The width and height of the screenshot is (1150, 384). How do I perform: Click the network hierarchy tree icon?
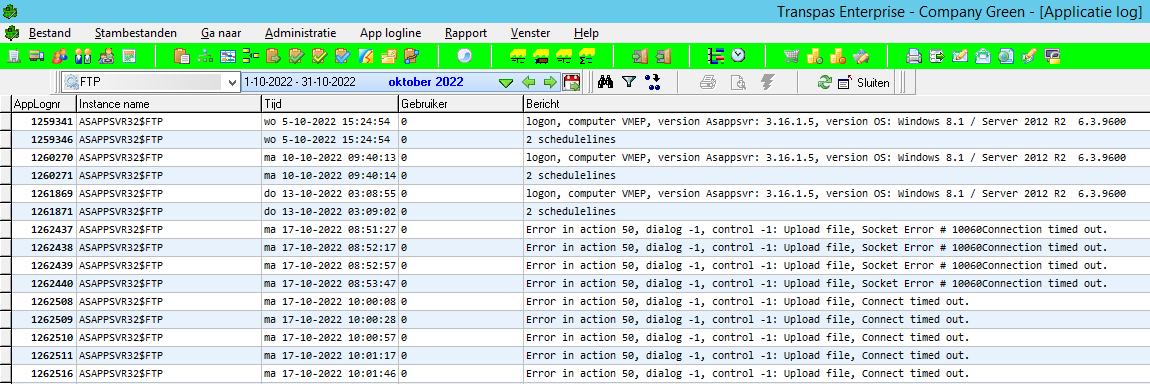[x=205, y=56]
